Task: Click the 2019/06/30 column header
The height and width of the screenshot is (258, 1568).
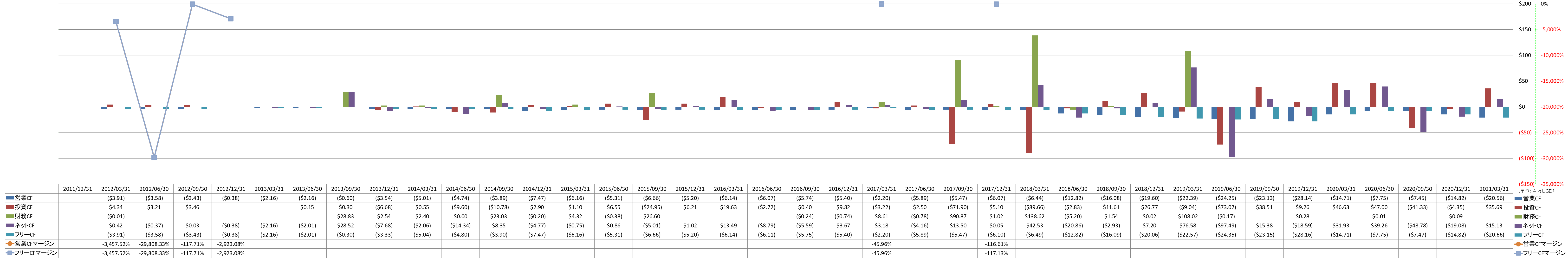Action: 1226,189
